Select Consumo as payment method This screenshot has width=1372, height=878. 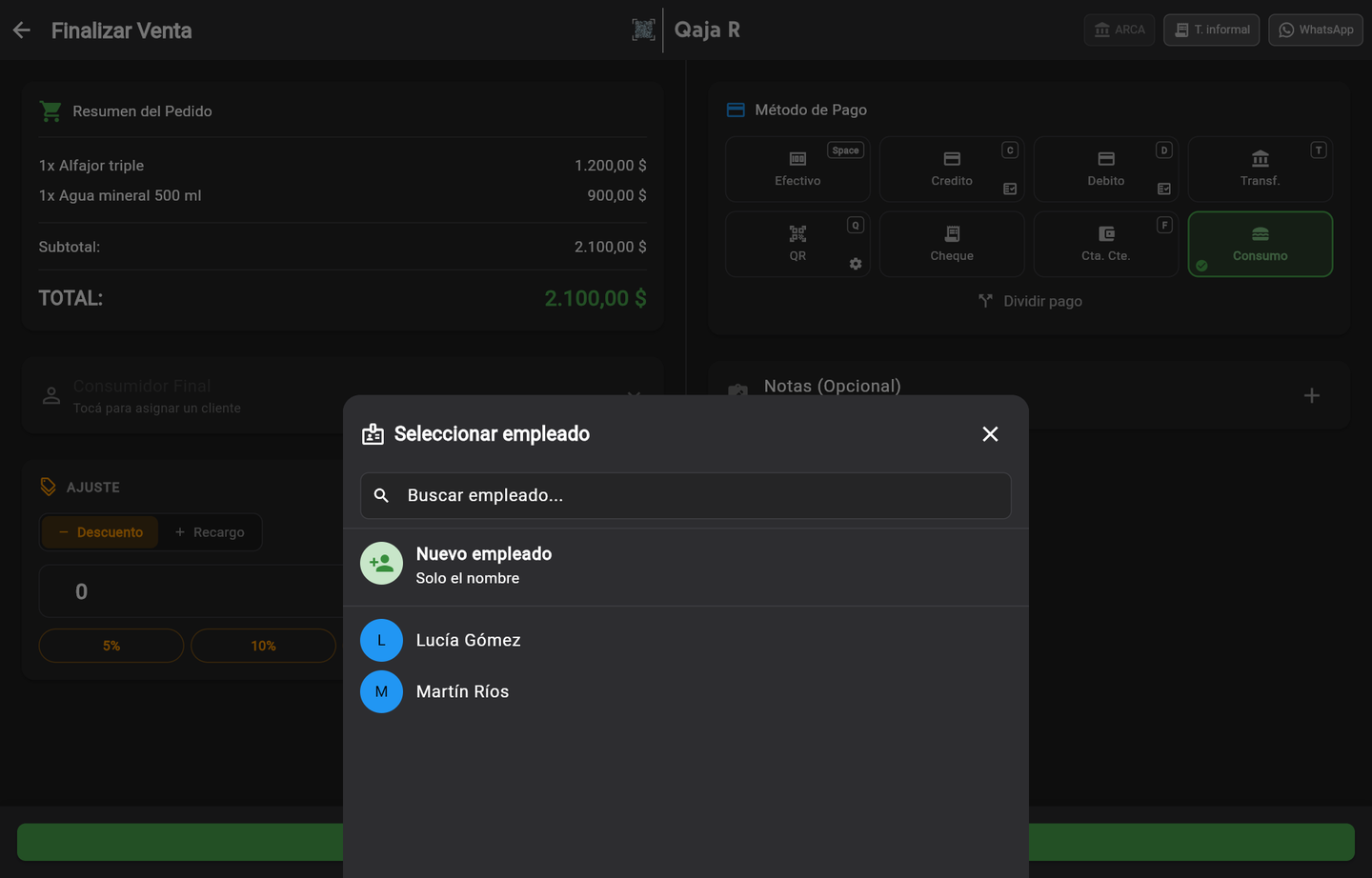(x=1260, y=244)
